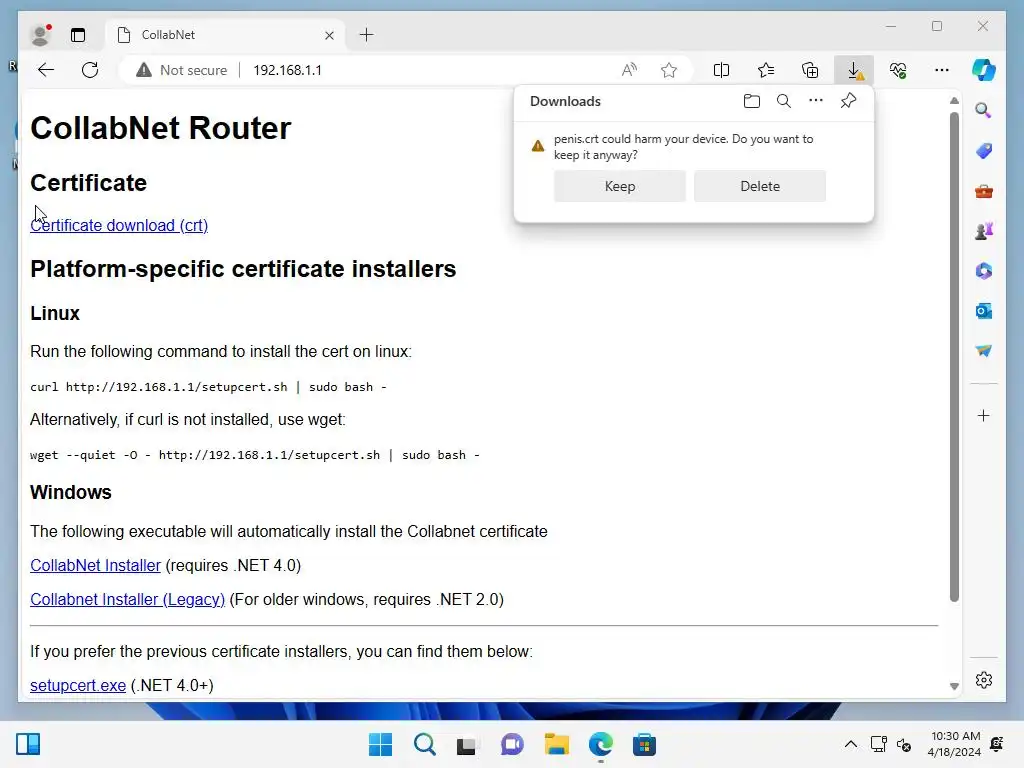Open the Copilot sidebar

tap(984, 70)
